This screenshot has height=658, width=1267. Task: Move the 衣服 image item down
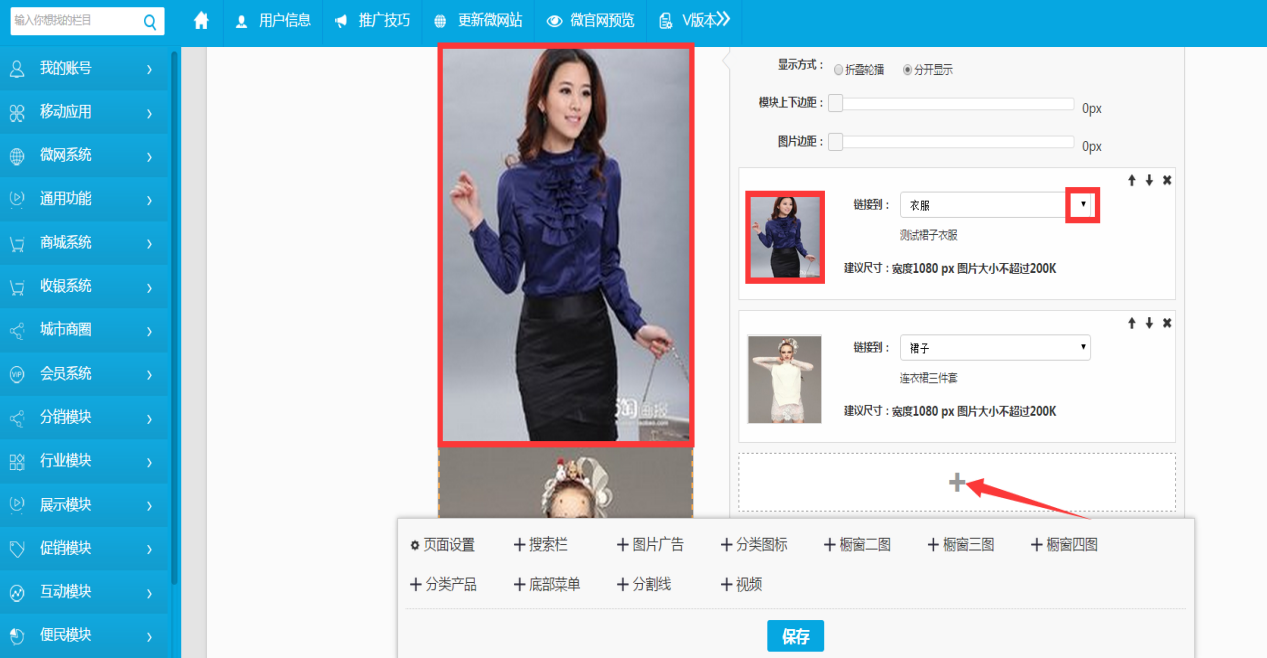[x=1149, y=180]
